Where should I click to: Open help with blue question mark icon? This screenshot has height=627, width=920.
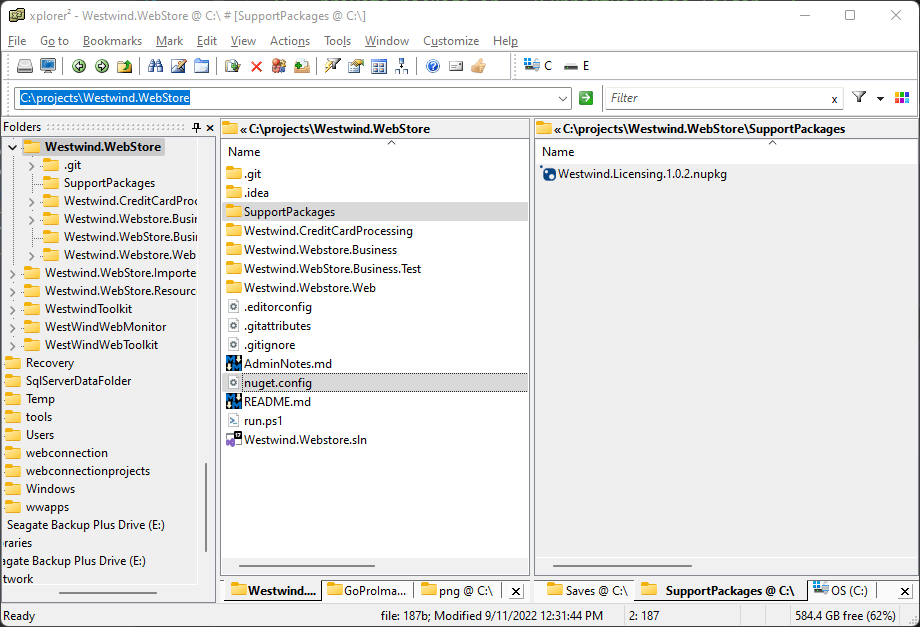[x=433, y=66]
